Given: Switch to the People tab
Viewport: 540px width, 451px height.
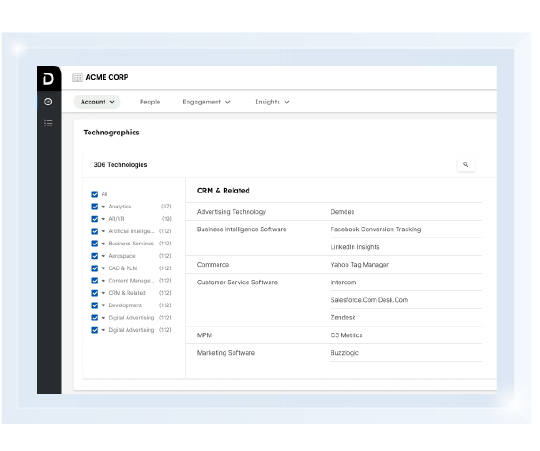Looking at the screenshot, I should click(x=150, y=102).
